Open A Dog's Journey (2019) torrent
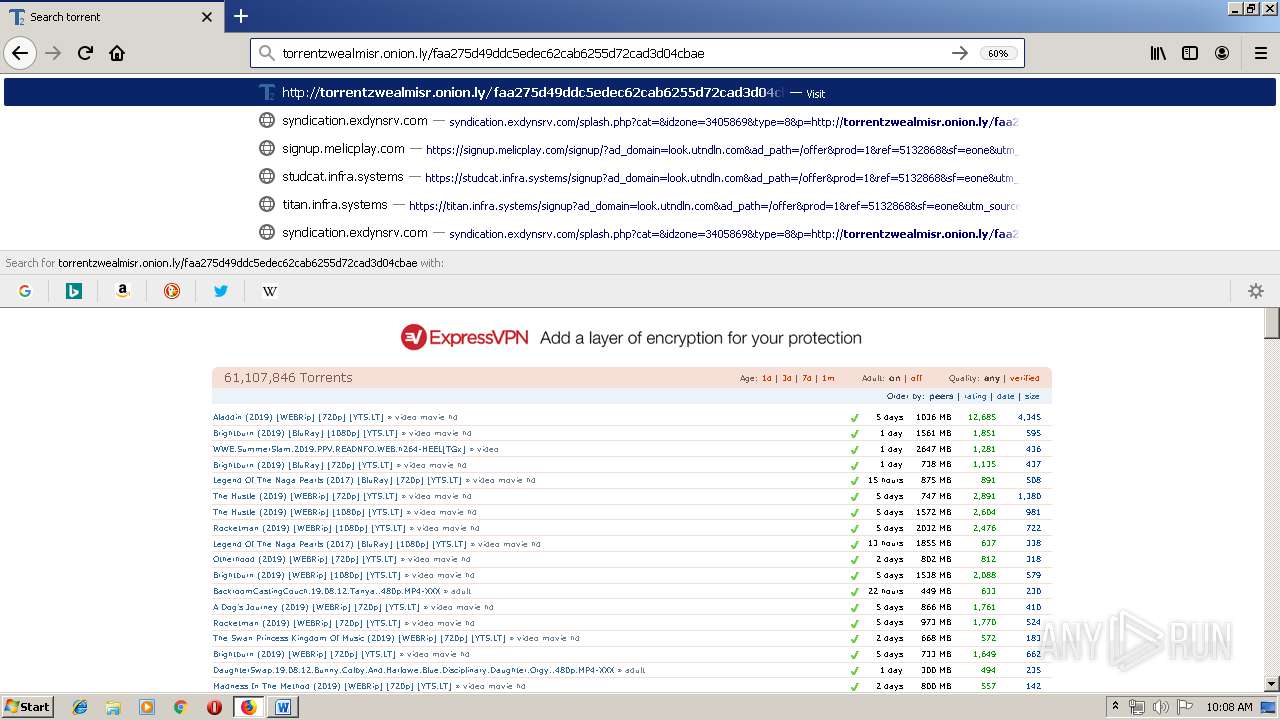This screenshot has width=1280, height=720. click(316, 607)
